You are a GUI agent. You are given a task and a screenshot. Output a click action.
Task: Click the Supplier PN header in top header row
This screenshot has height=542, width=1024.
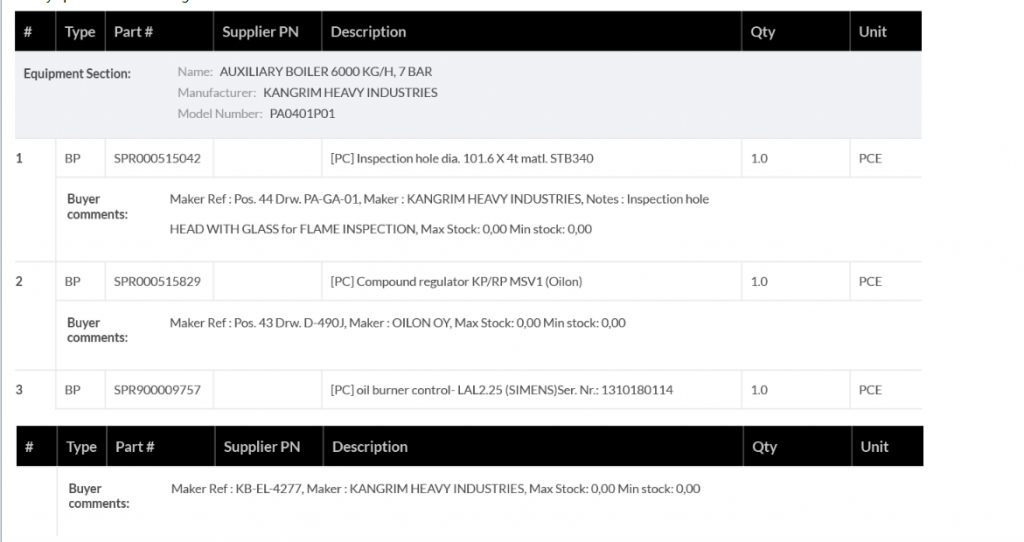point(260,32)
